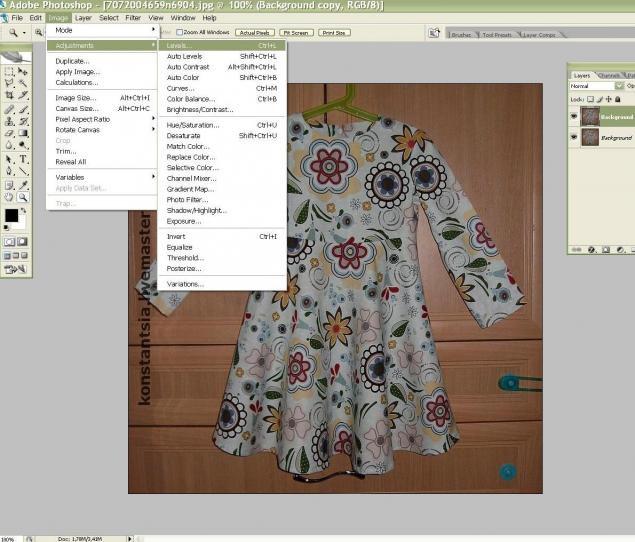Select the Move tool
The image size is (635, 542).
click(x=23, y=72)
